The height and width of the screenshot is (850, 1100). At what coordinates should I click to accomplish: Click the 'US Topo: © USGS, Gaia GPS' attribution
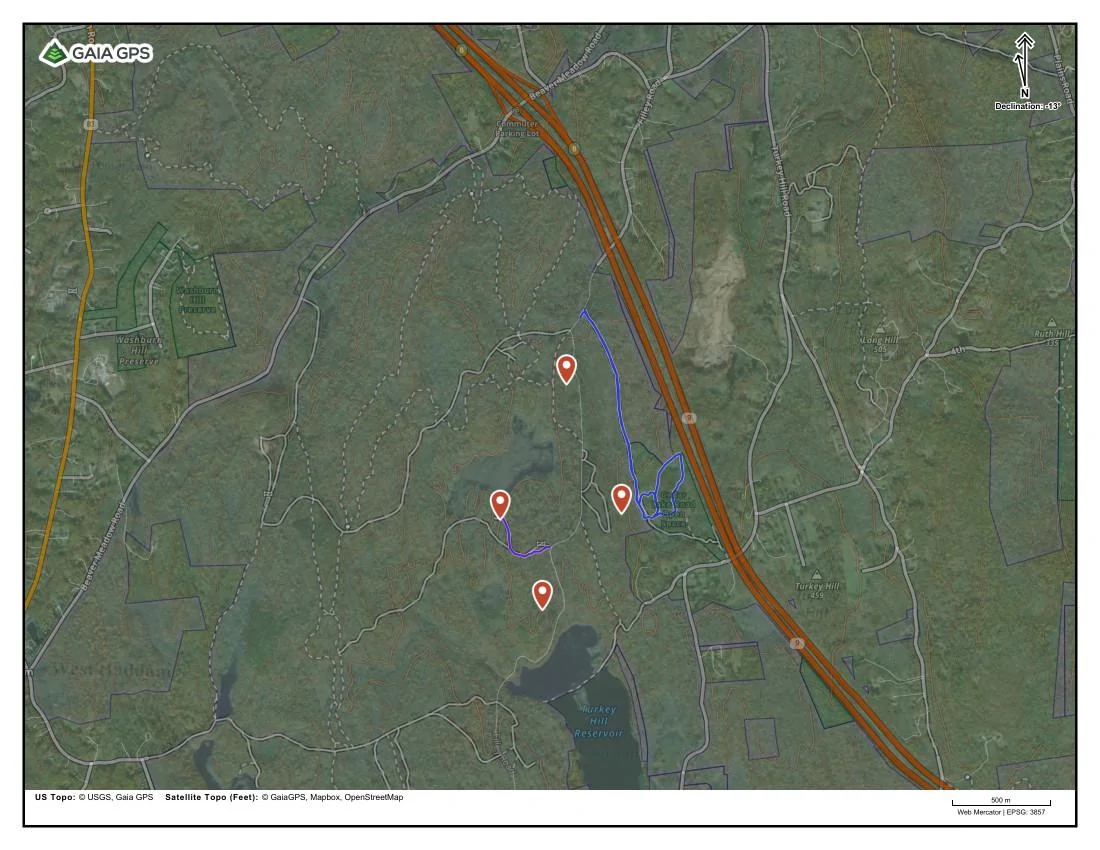[x=93, y=797]
